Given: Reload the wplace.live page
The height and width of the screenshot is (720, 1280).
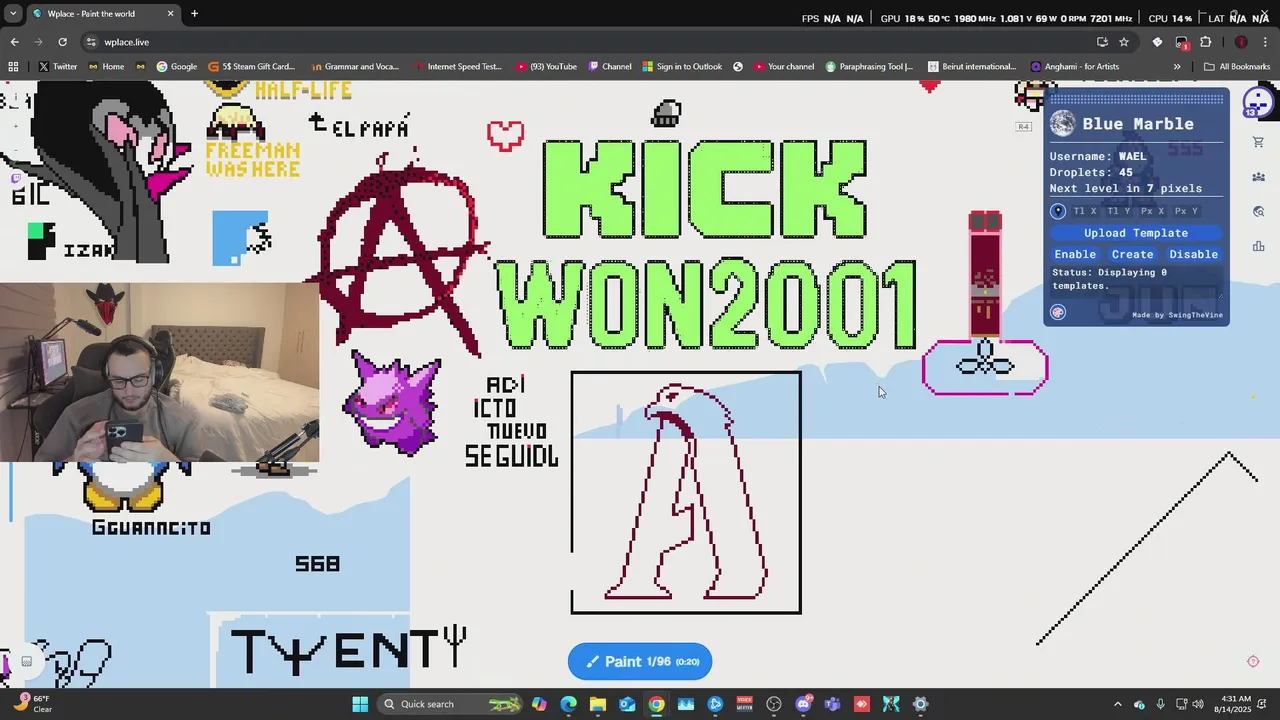Looking at the screenshot, I should click(x=62, y=42).
